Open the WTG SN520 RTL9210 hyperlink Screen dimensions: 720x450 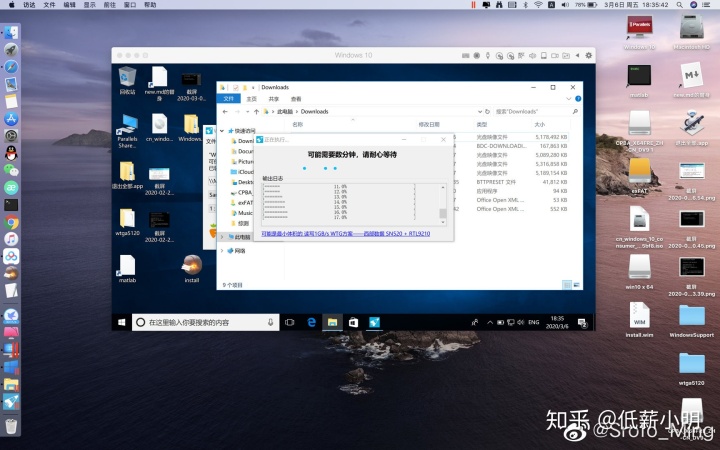pos(346,234)
